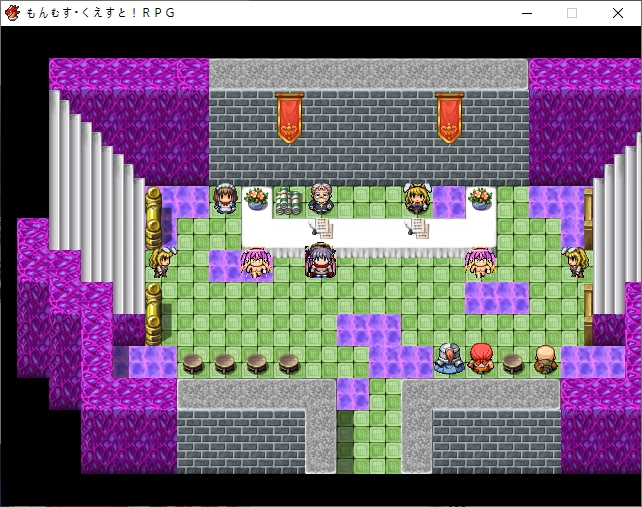Image resolution: width=642 pixels, height=507 pixels.
Task: Click the blonde bunny girl behind the counter
Action: click(x=417, y=199)
